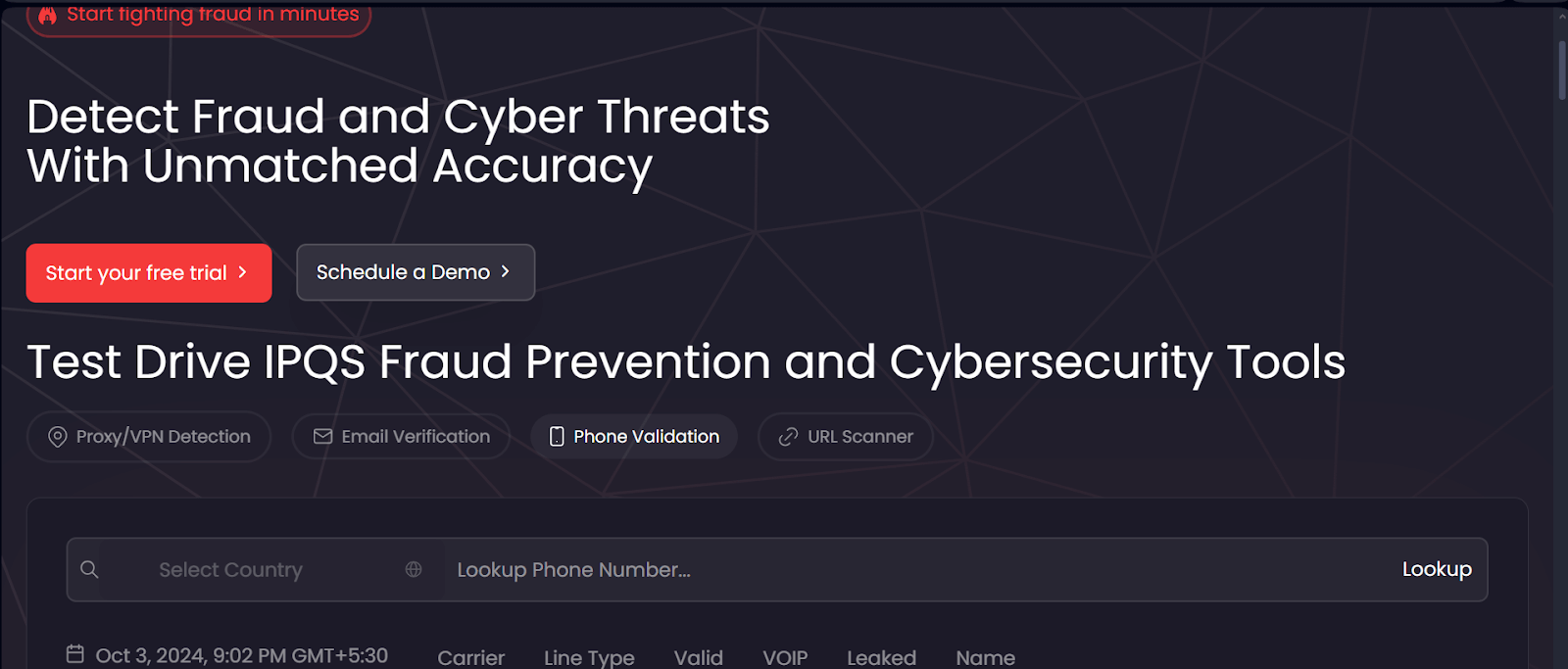This screenshot has height=669, width=1568.
Task: Click the globe icon in the country selector
Action: [414, 569]
